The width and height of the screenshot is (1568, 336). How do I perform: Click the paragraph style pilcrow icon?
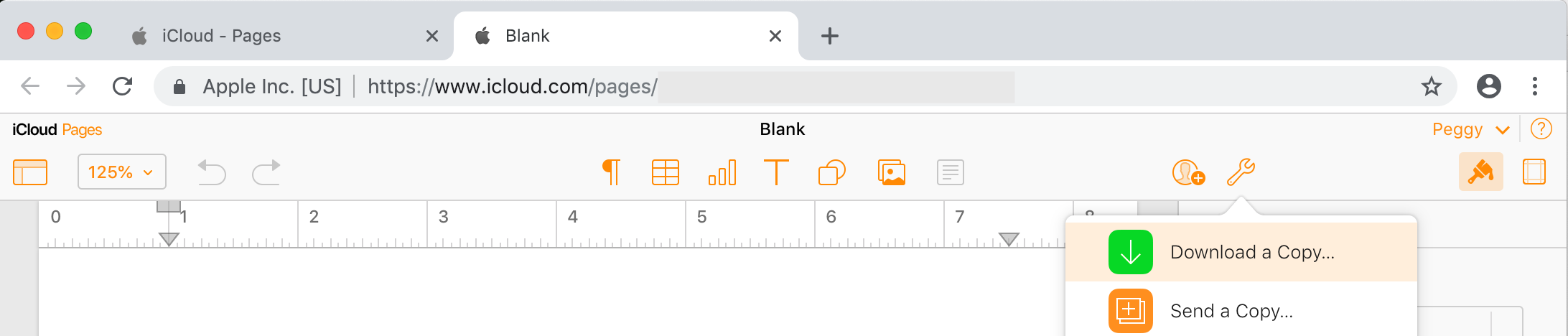point(611,172)
